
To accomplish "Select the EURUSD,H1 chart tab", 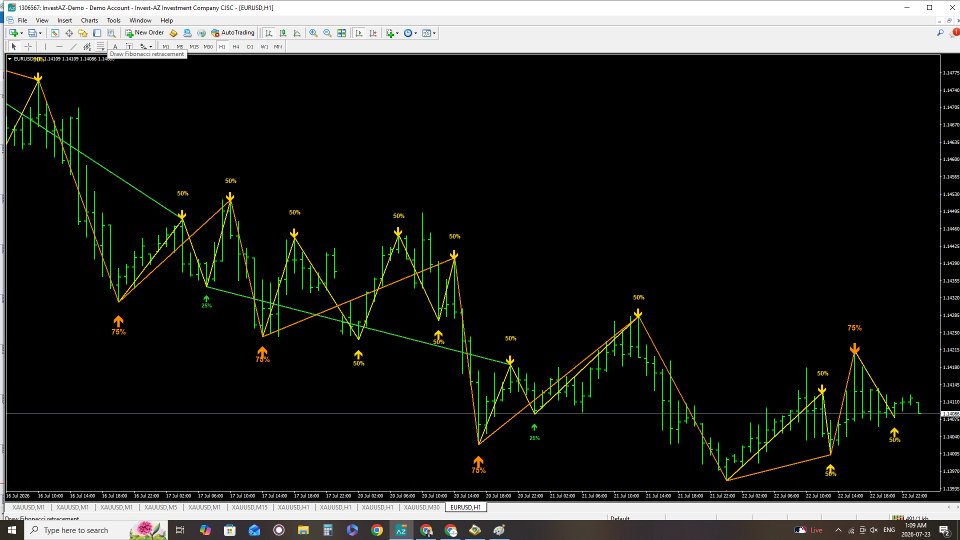I will [x=465, y=508].
